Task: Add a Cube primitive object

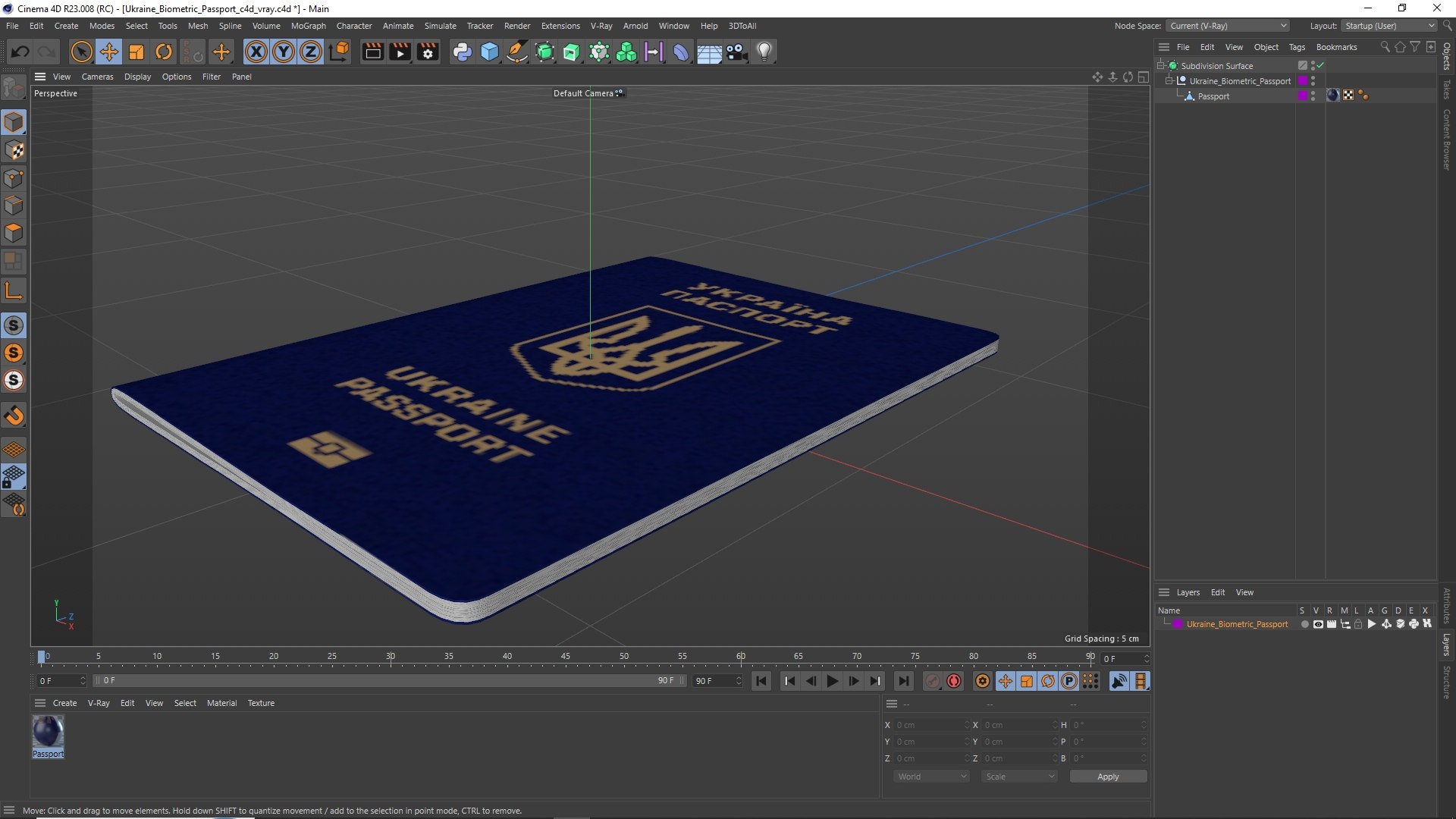Action: (x=490, y=52)
